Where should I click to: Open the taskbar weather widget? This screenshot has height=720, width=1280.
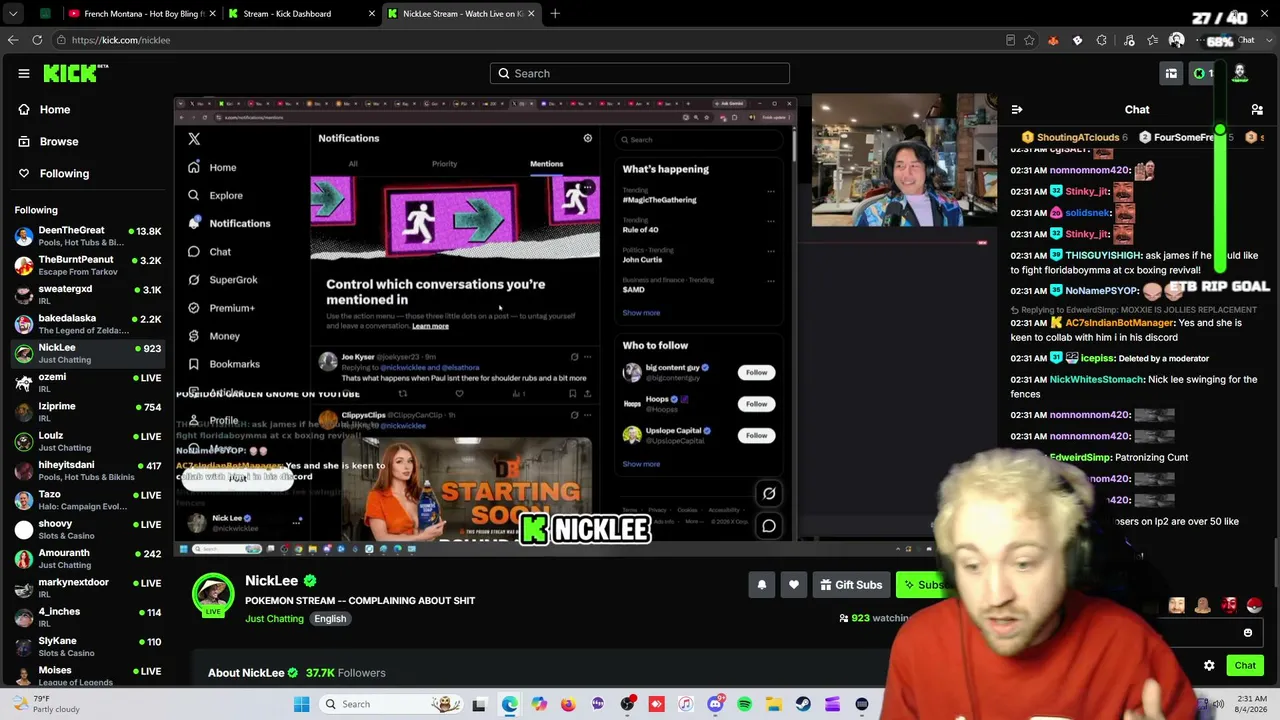pyautogui.click(x=43, y=703)
